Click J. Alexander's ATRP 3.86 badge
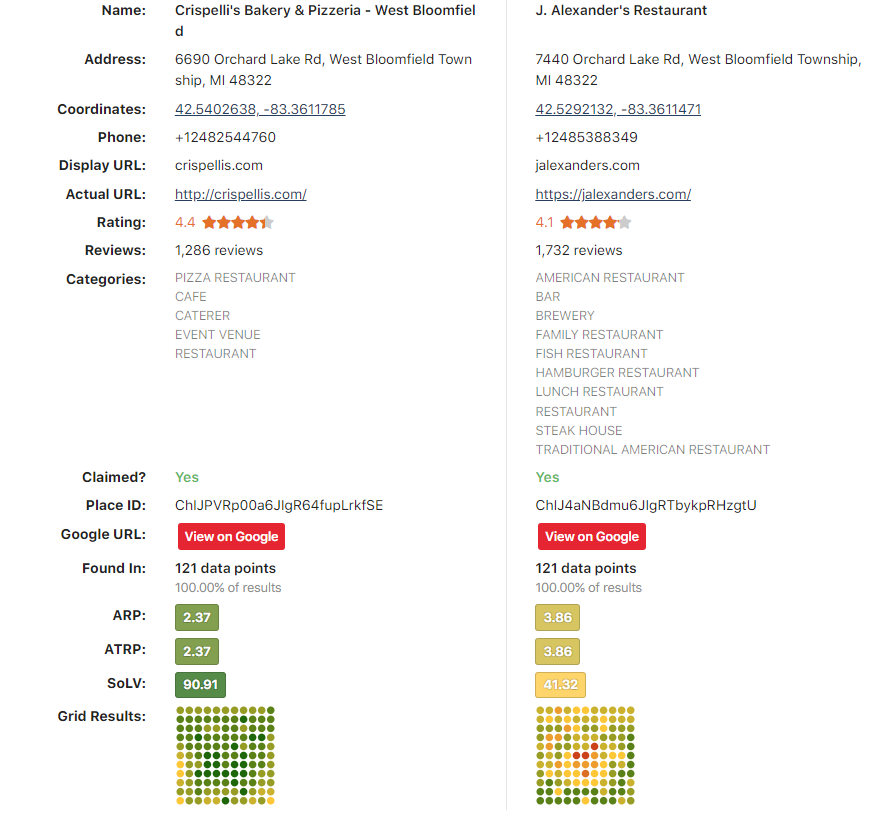873x814 pixels. [557, 651]
